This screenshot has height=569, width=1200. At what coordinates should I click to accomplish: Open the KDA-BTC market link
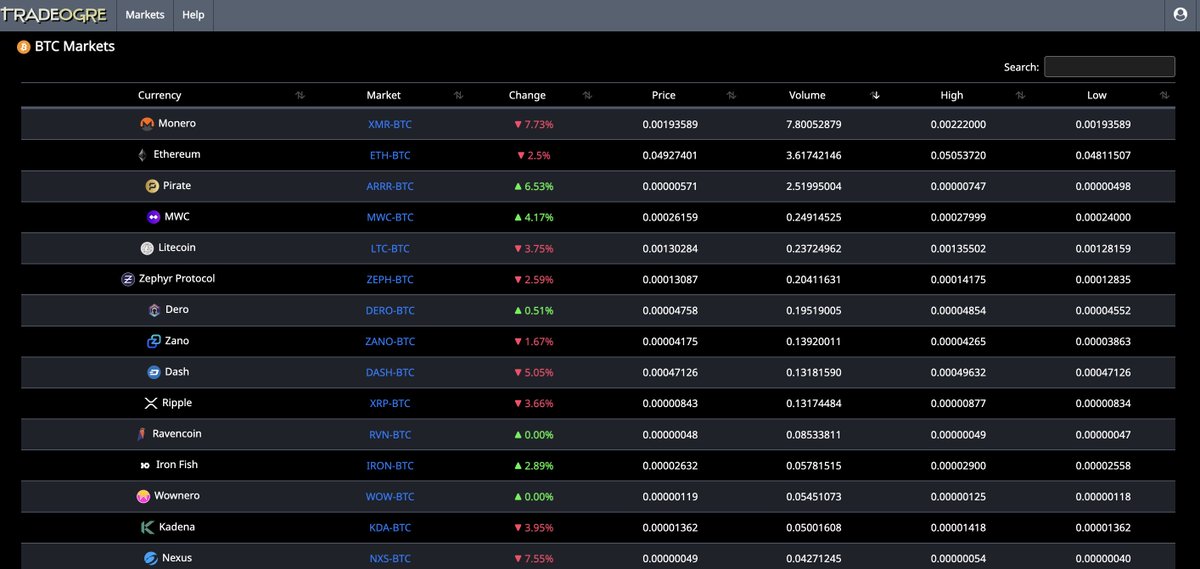click(x=390, y=528)
